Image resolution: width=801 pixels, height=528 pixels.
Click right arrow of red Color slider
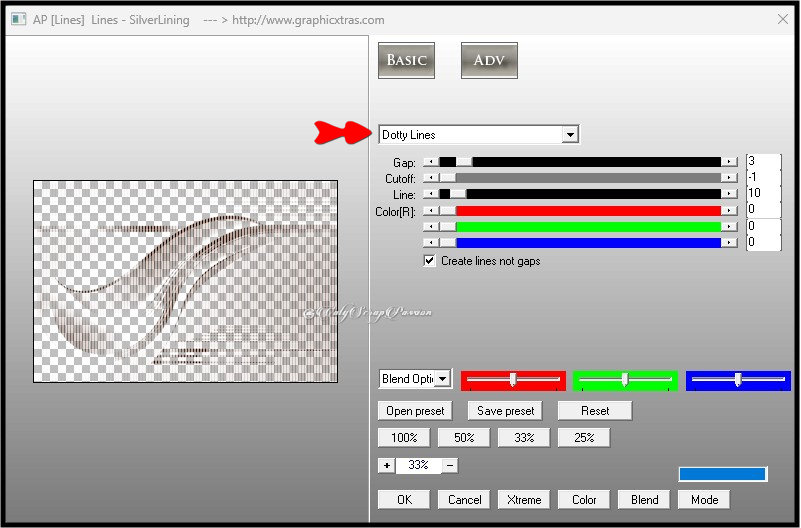(730, 210)
